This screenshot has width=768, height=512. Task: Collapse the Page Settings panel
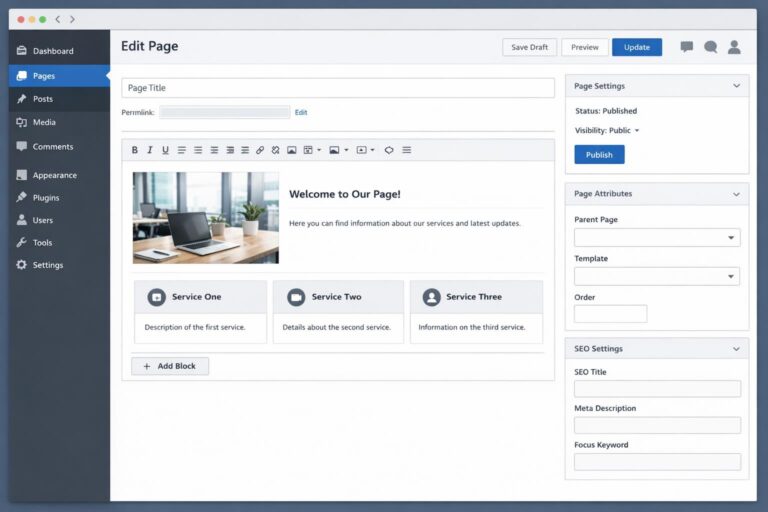point(737,86)
